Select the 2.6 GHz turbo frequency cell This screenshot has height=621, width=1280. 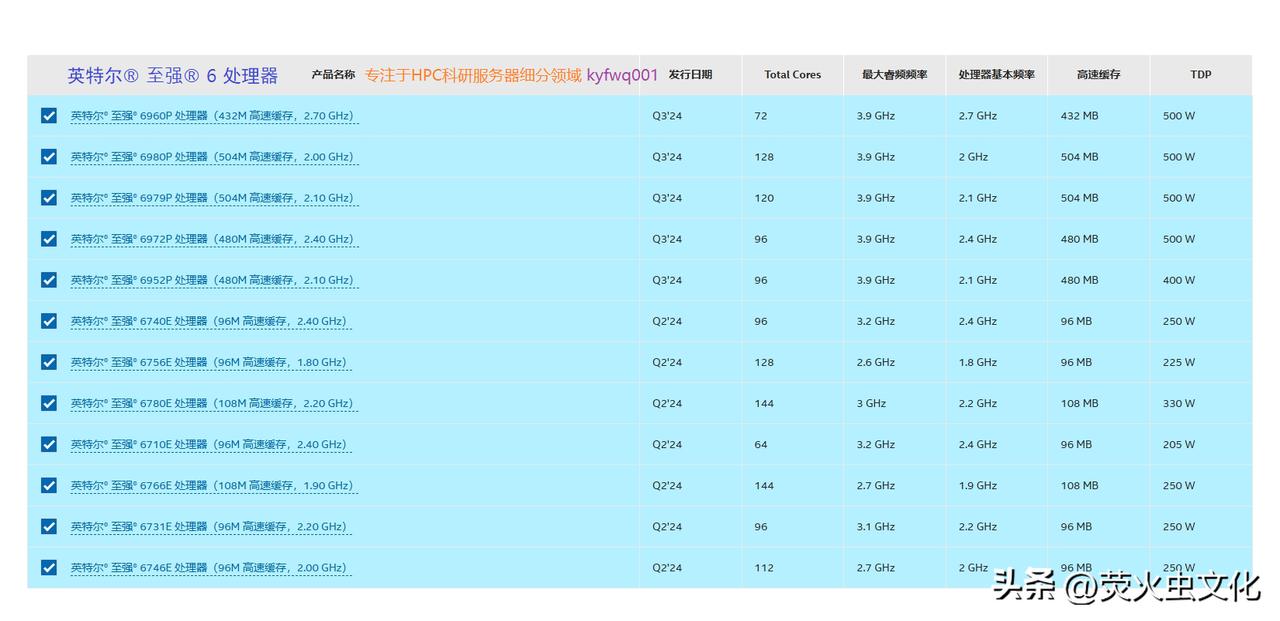click(875, 362)
